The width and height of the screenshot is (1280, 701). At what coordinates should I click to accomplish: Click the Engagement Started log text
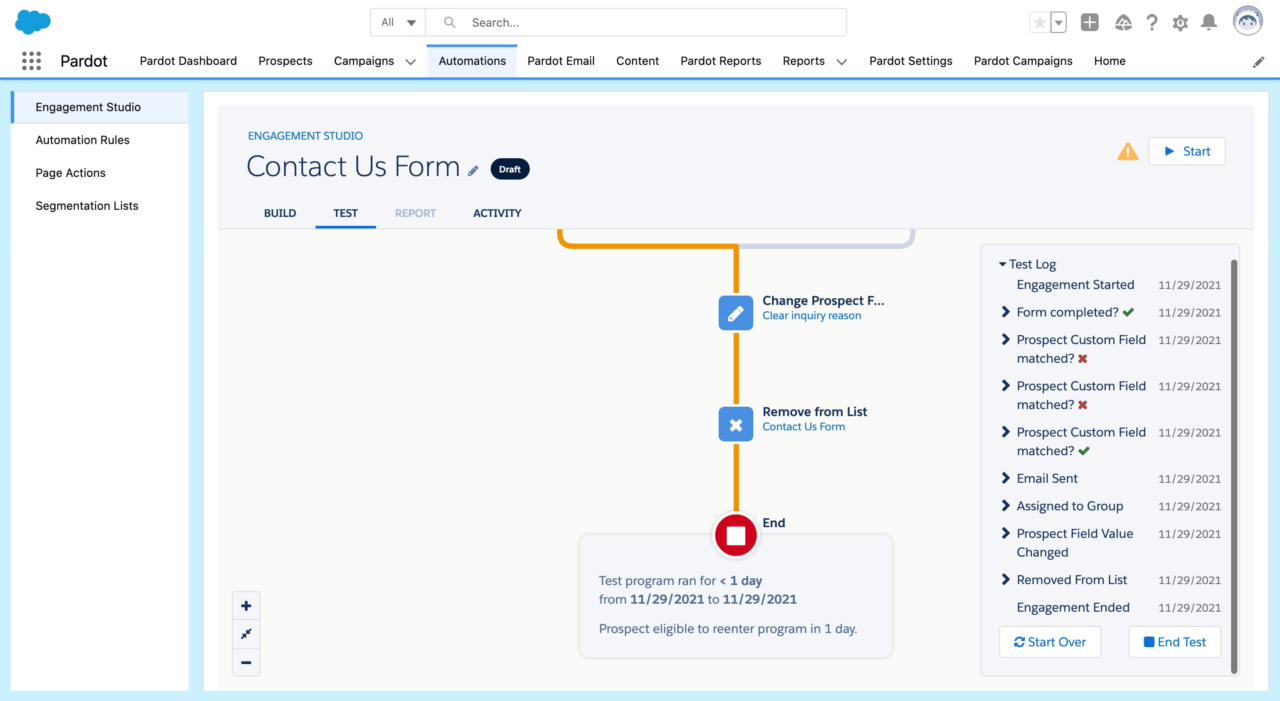(x=1076, y=285)
